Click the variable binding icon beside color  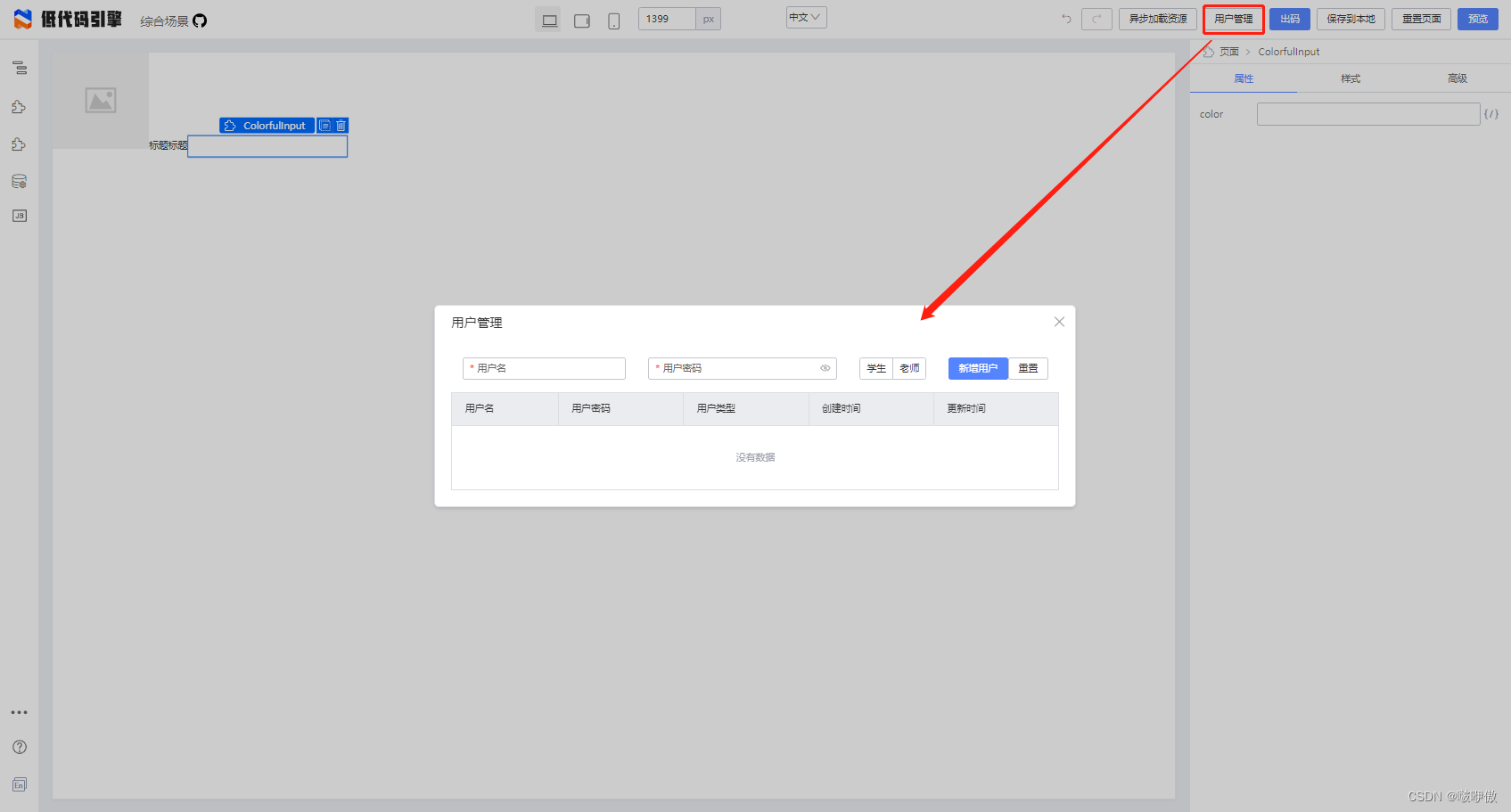(x=1491, y=114)
